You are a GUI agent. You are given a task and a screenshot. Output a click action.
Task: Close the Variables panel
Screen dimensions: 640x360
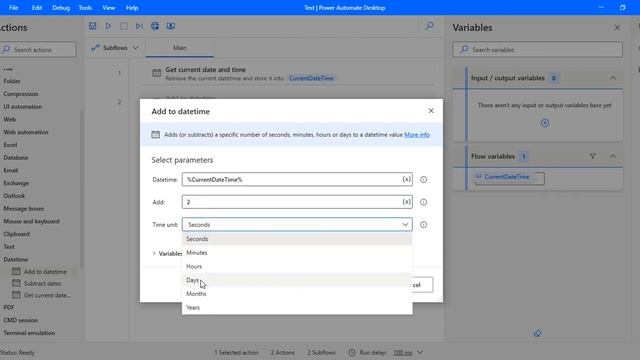(617, 28)
